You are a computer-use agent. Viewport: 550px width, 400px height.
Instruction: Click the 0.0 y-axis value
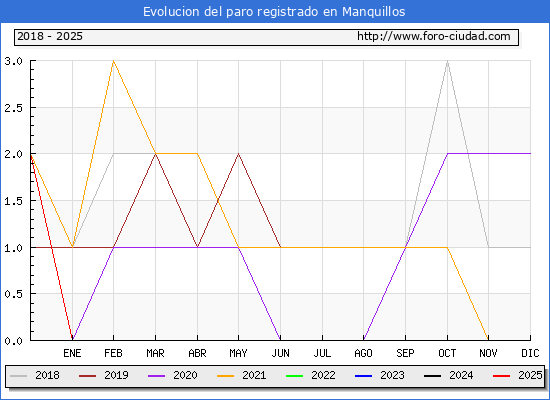(x=13, y=341)
